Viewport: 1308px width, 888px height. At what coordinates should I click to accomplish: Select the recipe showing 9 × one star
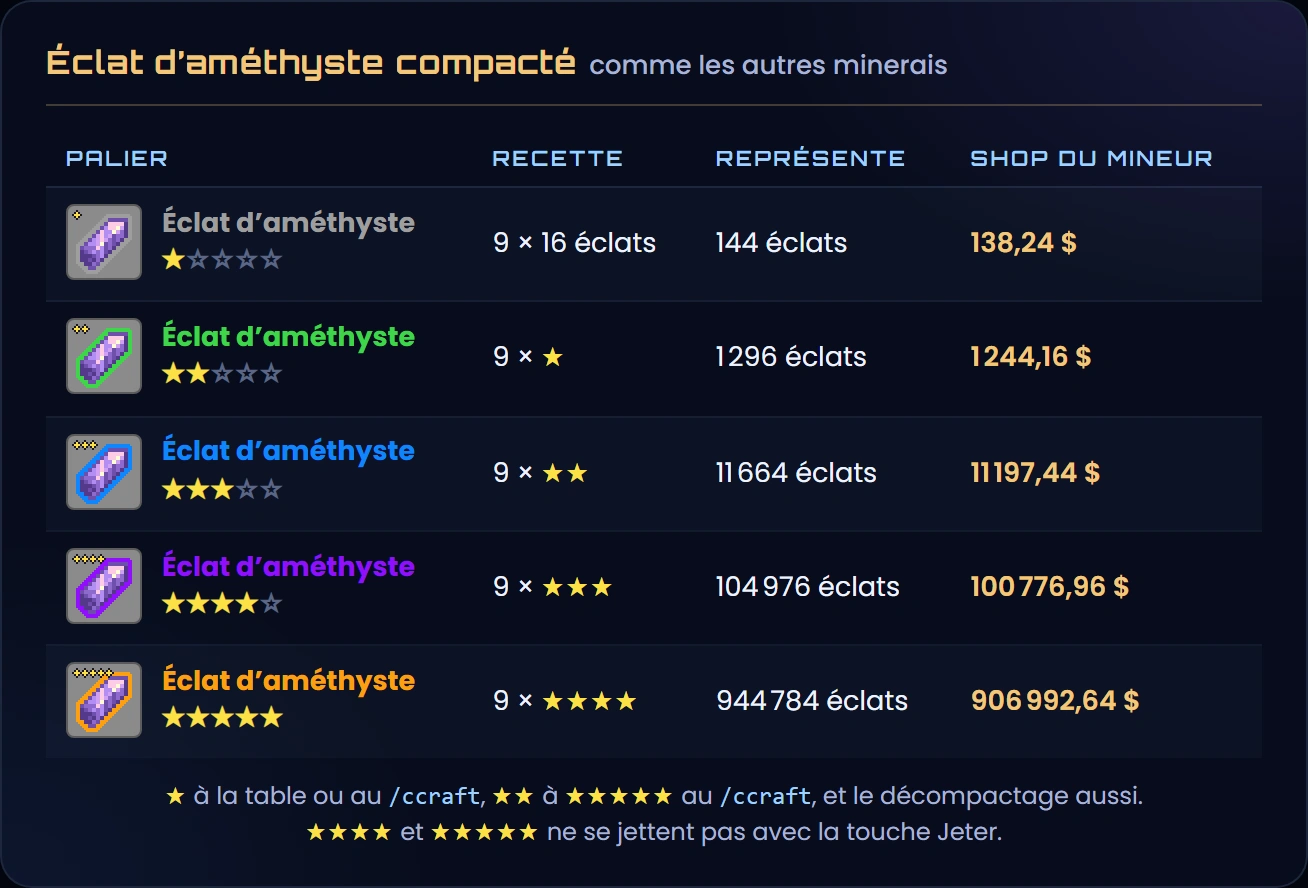click(x=528, y=357)
